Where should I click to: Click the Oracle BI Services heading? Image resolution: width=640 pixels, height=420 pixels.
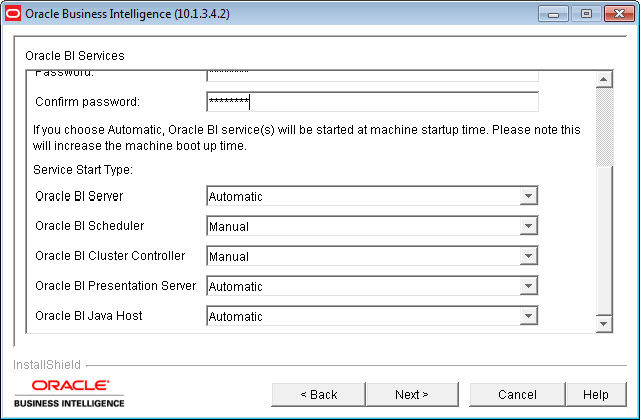[x=75, y=56]
